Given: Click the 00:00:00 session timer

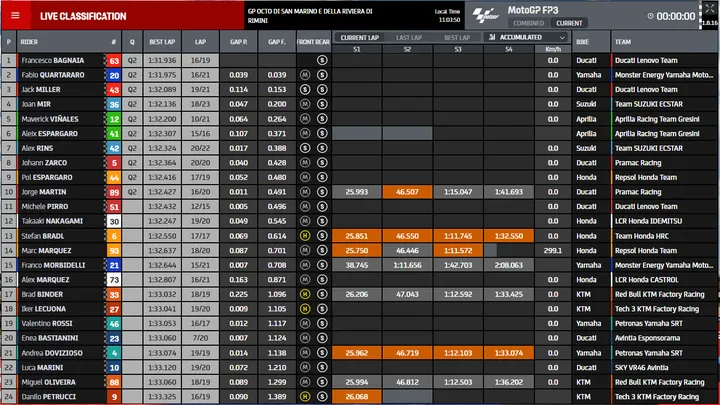Looking at the screenshot, I should (x=675, y=17).
